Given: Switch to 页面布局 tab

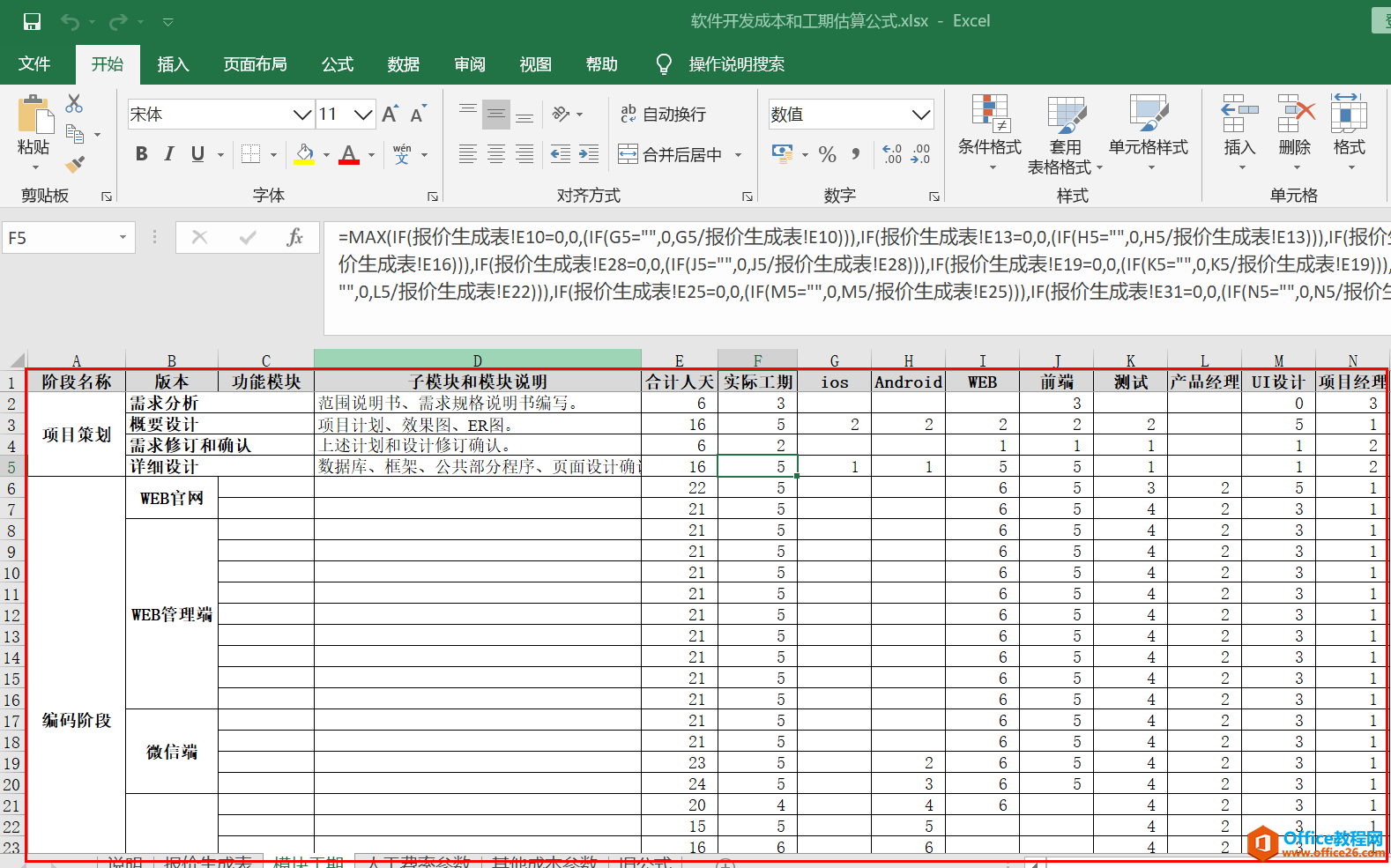Looking at the screenshot, I should coord(255,63).
